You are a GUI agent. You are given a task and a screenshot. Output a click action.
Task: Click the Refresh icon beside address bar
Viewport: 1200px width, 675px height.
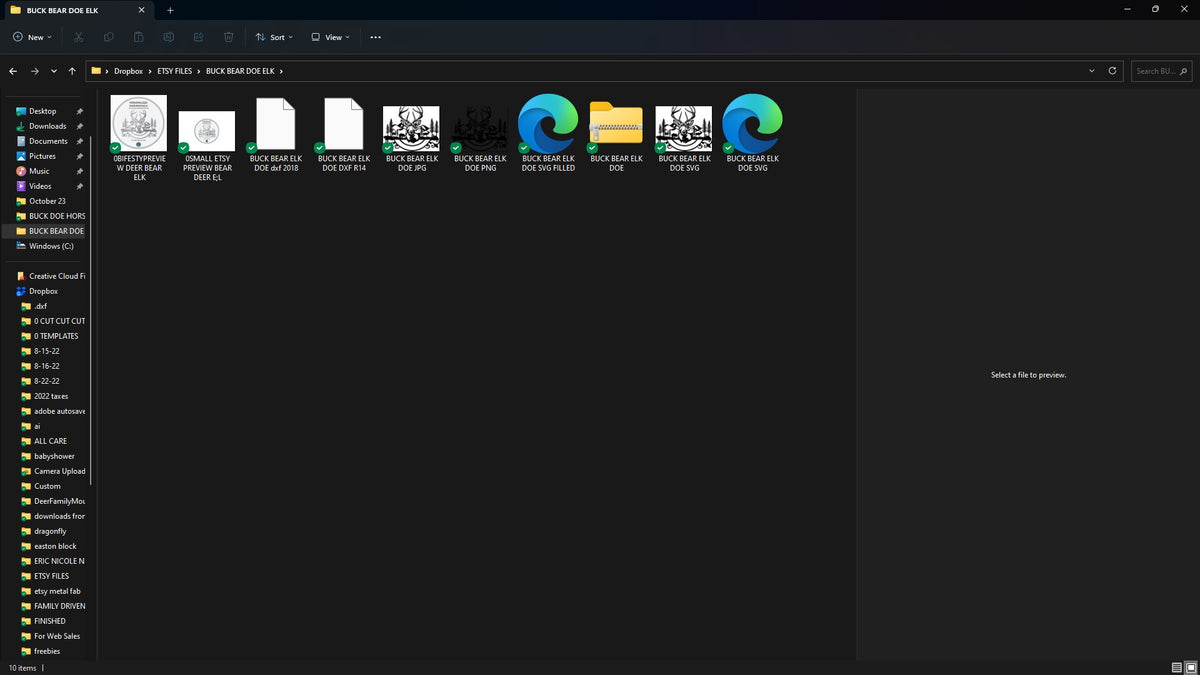[x=1113, y=71]
